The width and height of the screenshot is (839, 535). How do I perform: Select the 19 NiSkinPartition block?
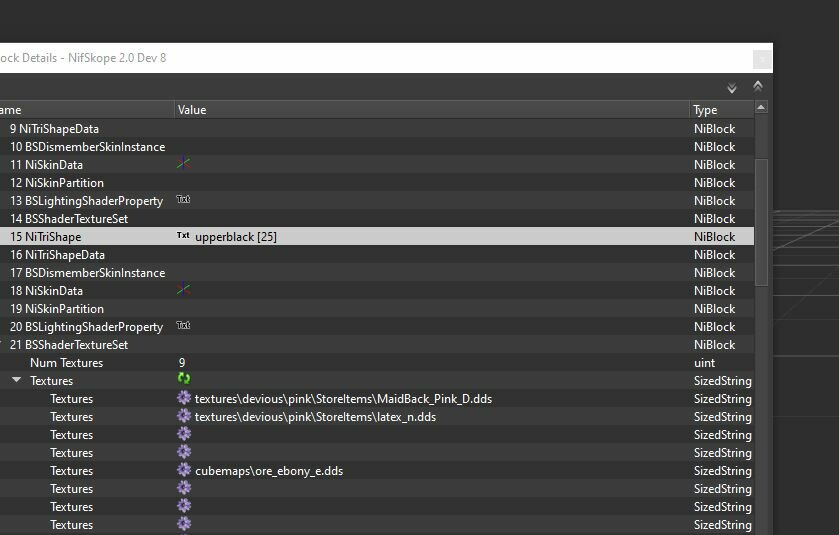pyautogui.click(x=377, y=309)
